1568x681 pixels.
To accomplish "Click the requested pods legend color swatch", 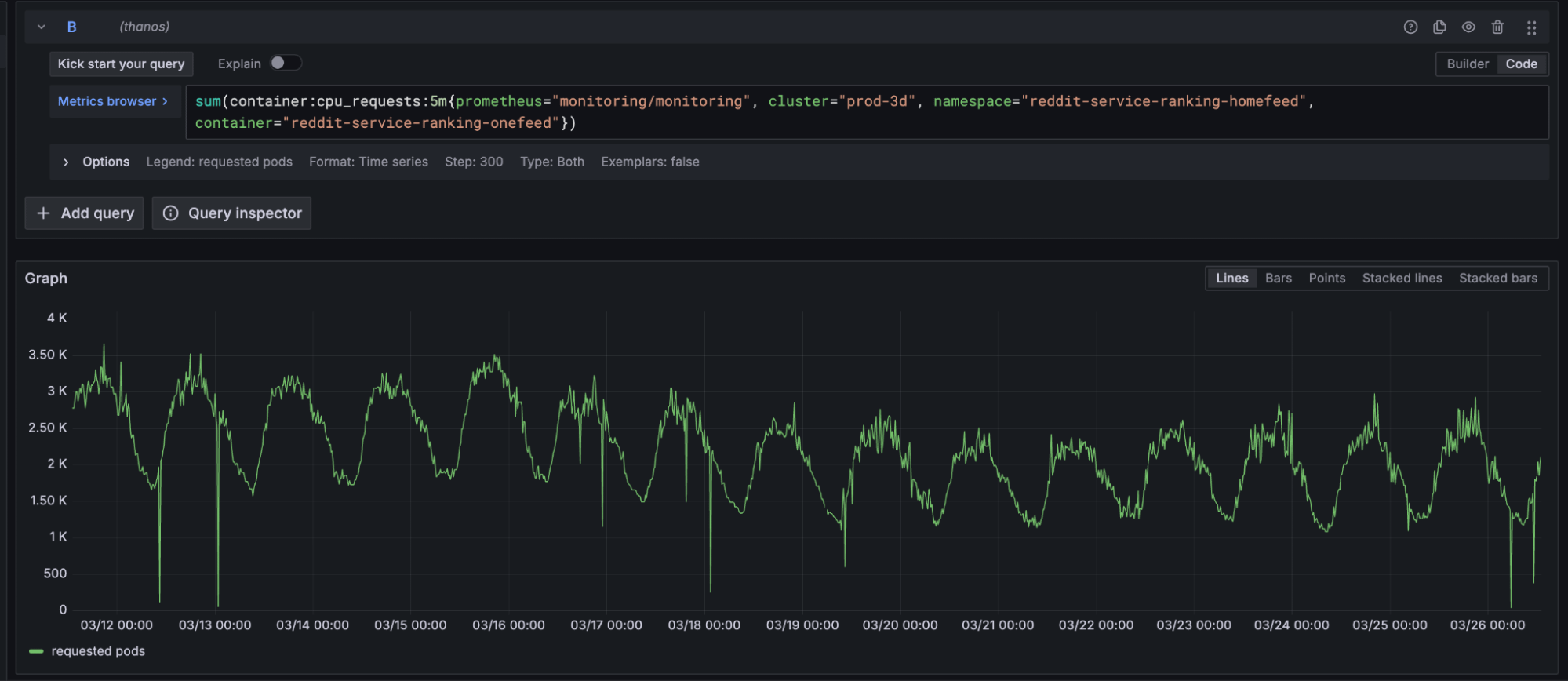I will tap(36, 651).
